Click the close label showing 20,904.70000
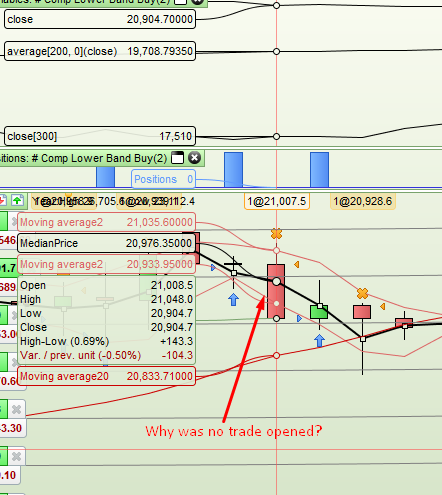Image resolution: width=442 pixels, height=495 pixels. (100, 19)
